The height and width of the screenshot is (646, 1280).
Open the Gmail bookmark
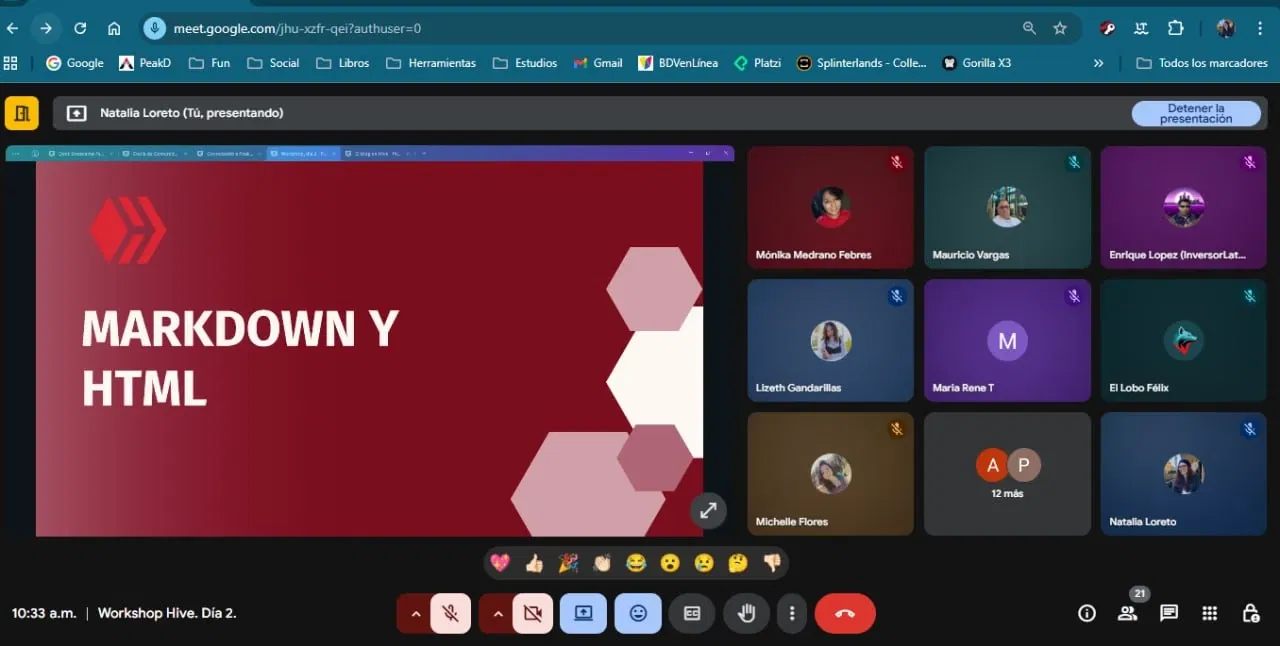click(x=598, y=63)
